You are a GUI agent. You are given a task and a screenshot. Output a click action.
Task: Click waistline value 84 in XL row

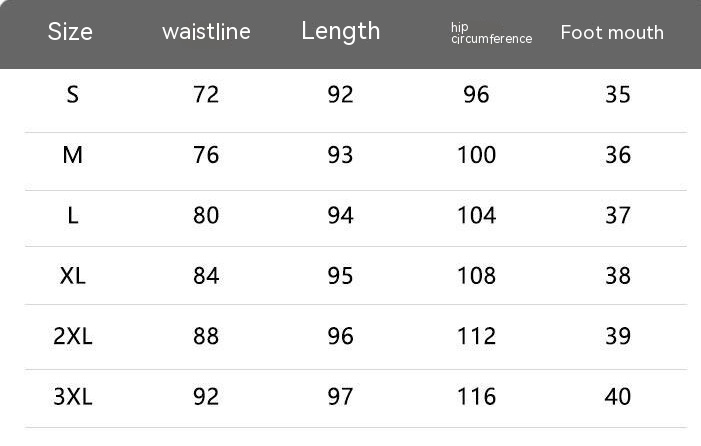(x=206, y=275)
